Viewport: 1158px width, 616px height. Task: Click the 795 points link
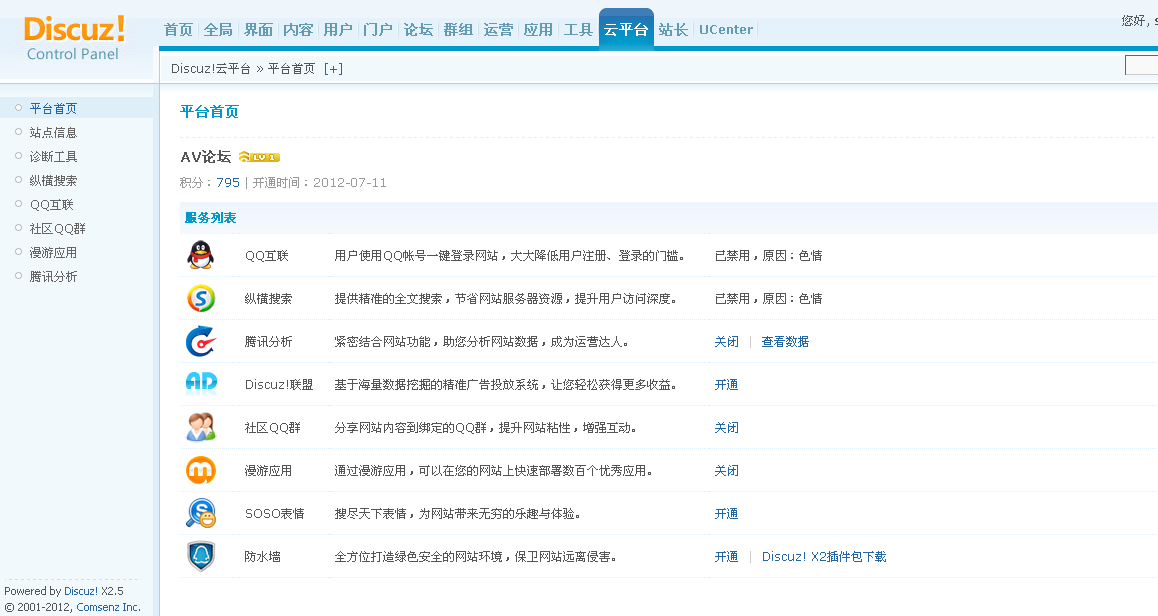point(228,182)
